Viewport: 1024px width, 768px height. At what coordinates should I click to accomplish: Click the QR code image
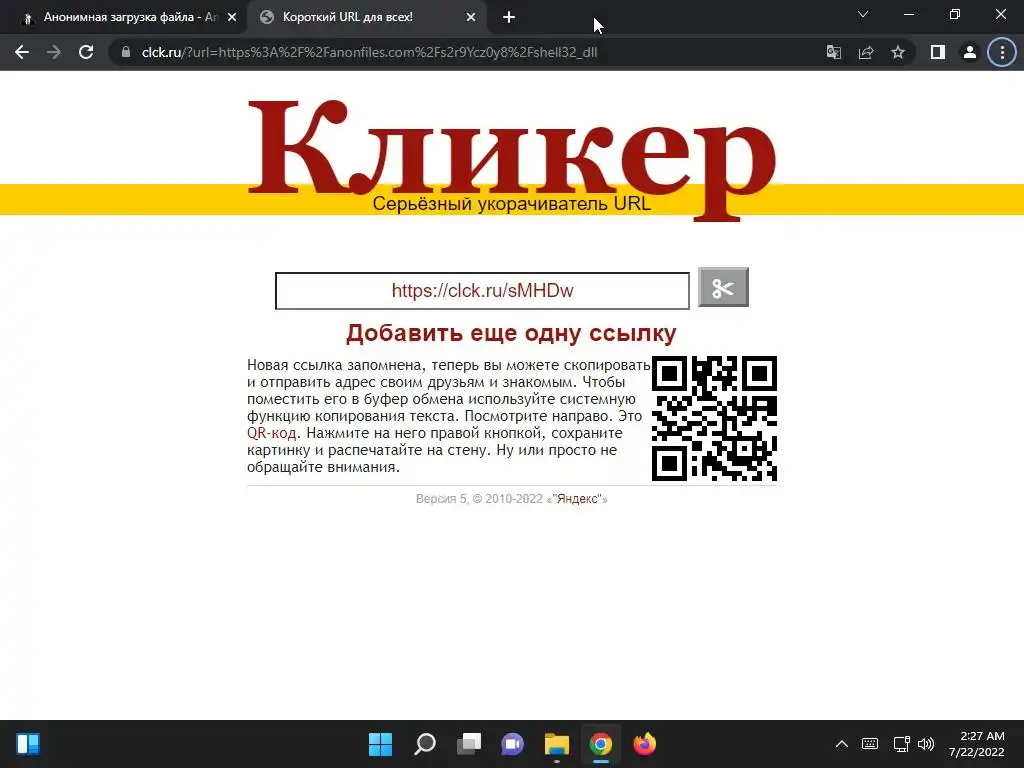point(714,418)
